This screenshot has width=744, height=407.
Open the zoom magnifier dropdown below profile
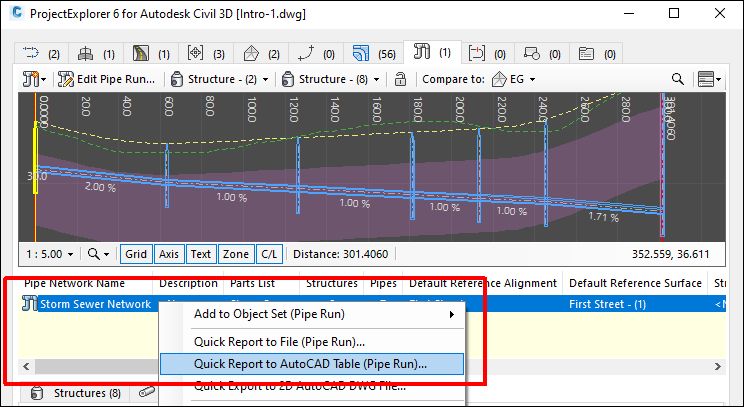click(98, 254)
